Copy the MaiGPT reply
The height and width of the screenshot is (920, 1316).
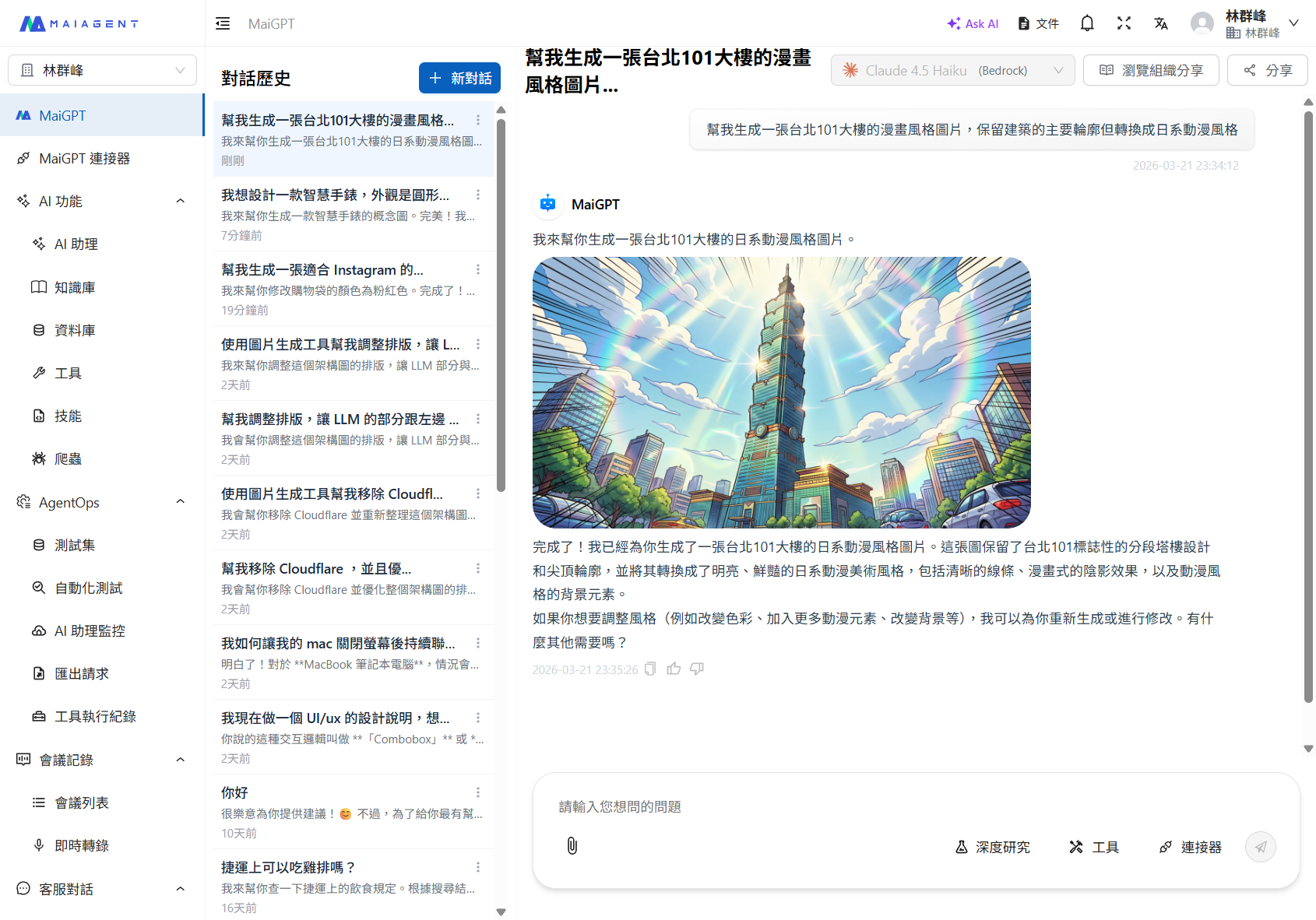(x=649, y=669)
